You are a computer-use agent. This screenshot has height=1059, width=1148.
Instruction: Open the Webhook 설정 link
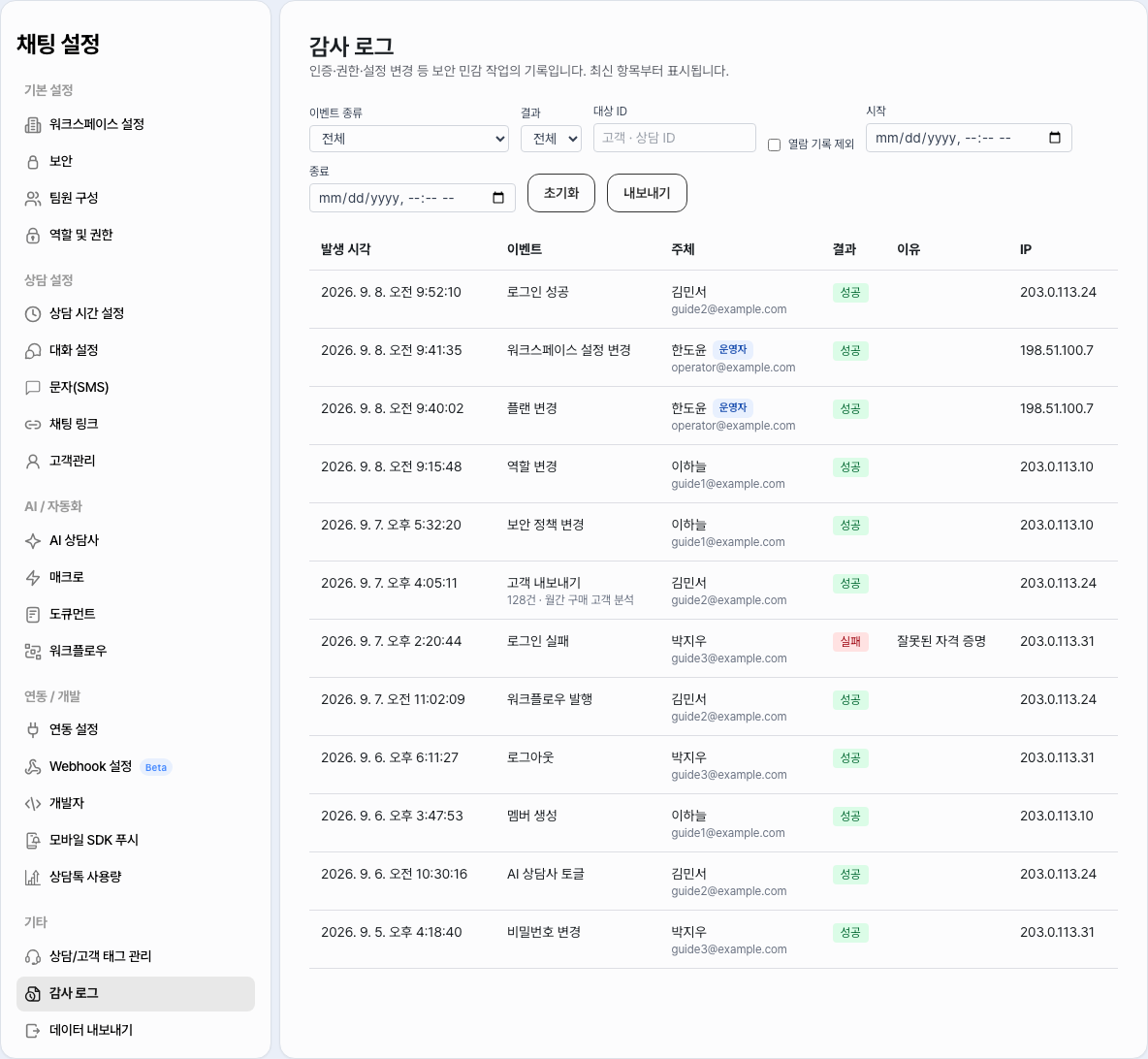tap(136, 767)
